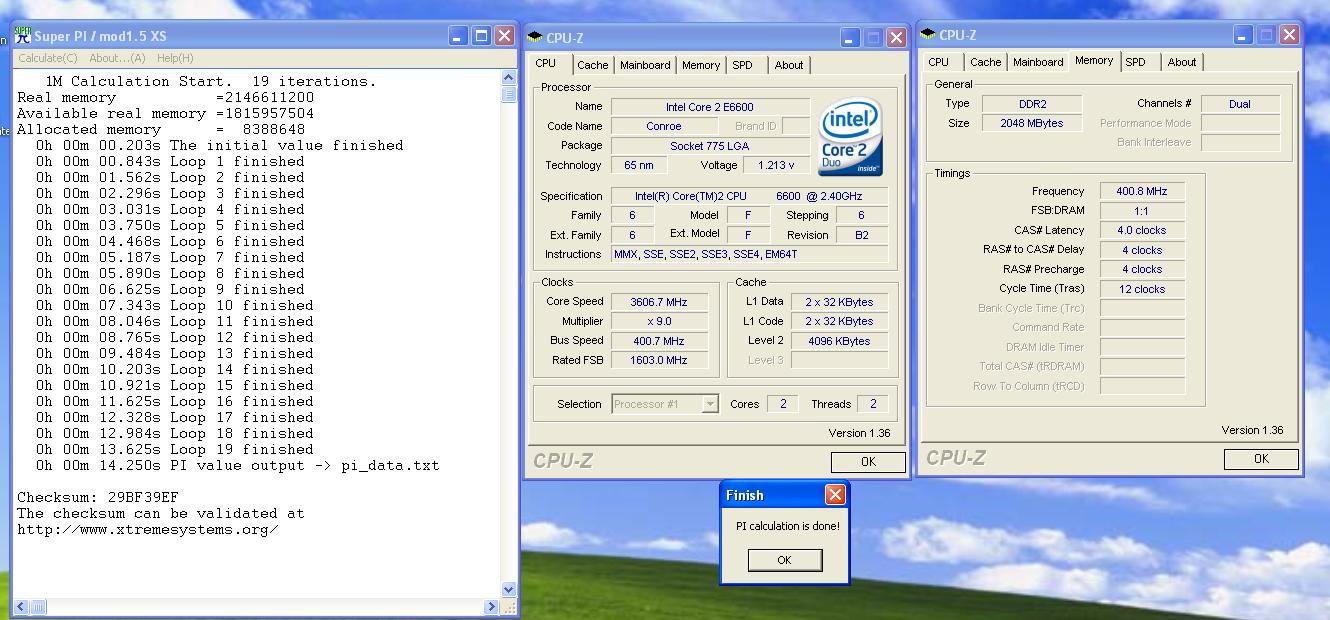
Task: Switch to CPU tab in right CPU-Z window
Action: pos(939,62)
